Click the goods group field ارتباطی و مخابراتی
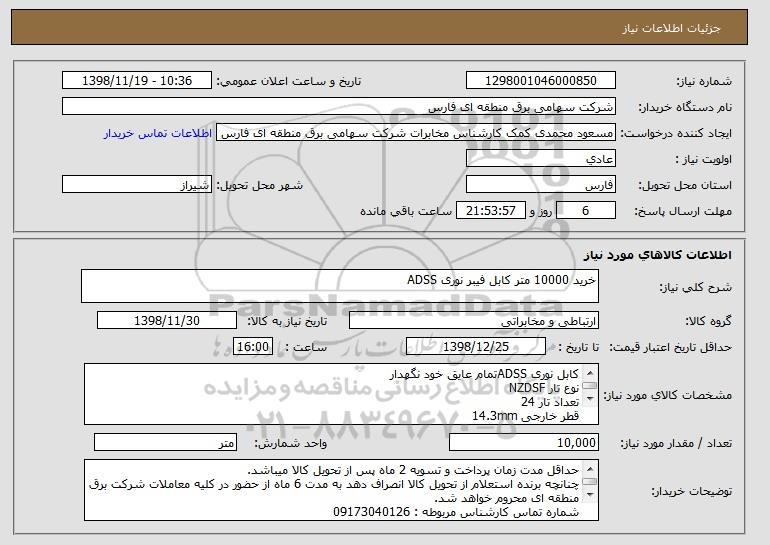 point(474,321)
